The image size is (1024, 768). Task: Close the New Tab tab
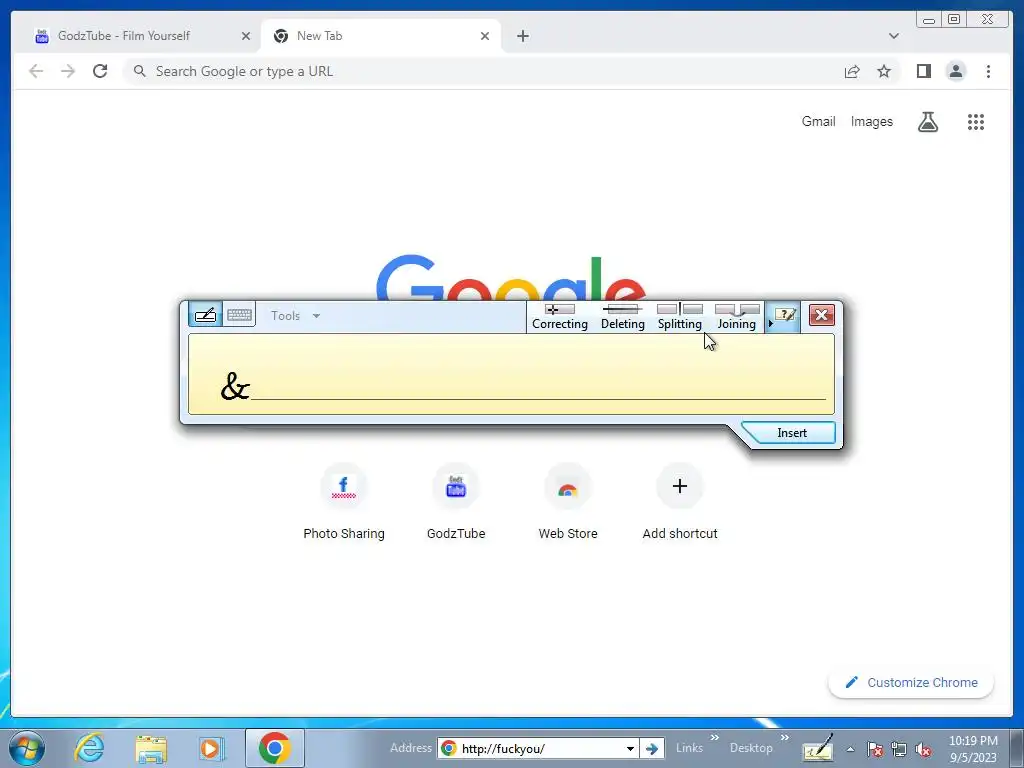click(x=485, y=36)
